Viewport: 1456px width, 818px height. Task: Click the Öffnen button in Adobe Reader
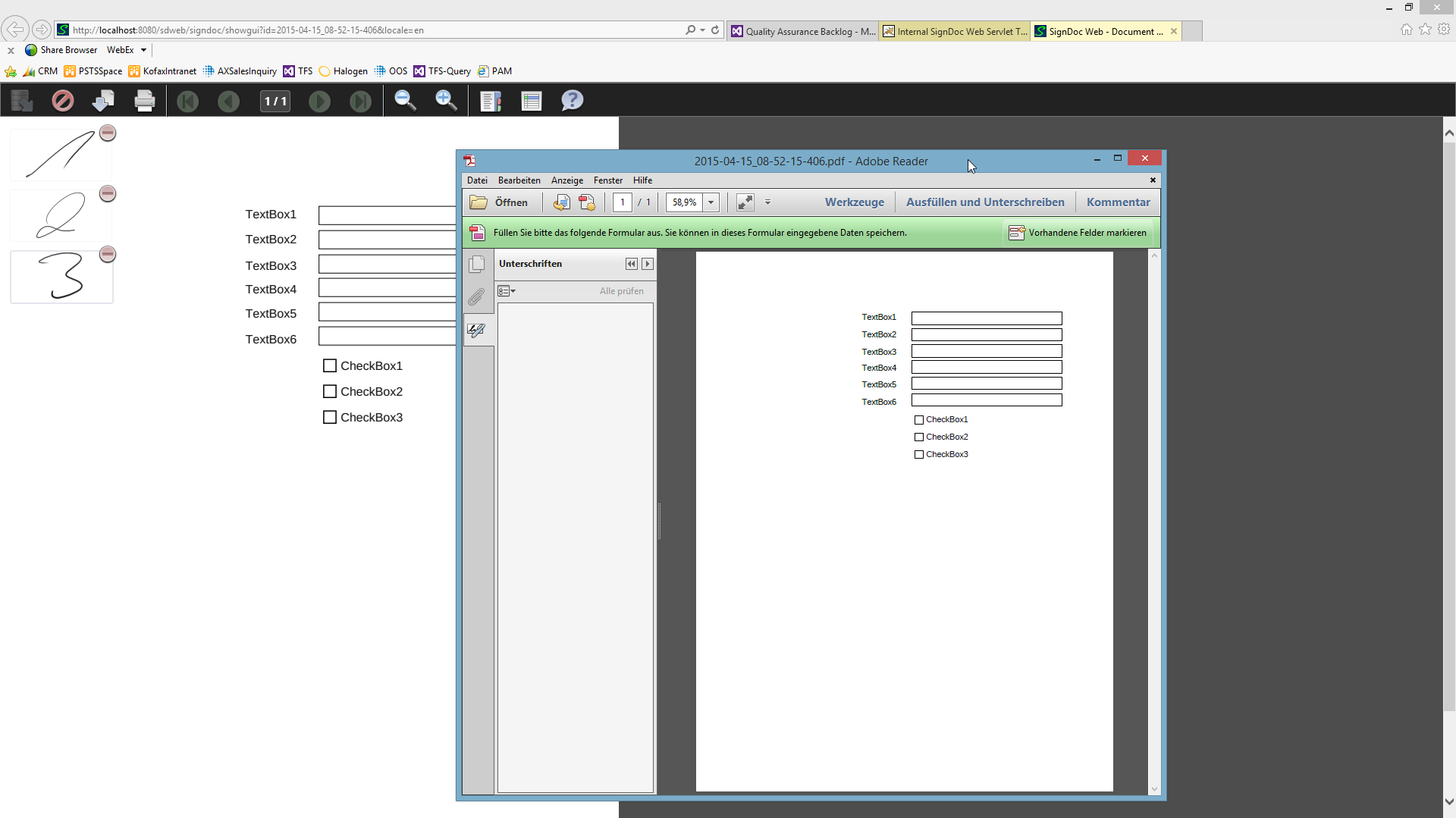[499, 202]
